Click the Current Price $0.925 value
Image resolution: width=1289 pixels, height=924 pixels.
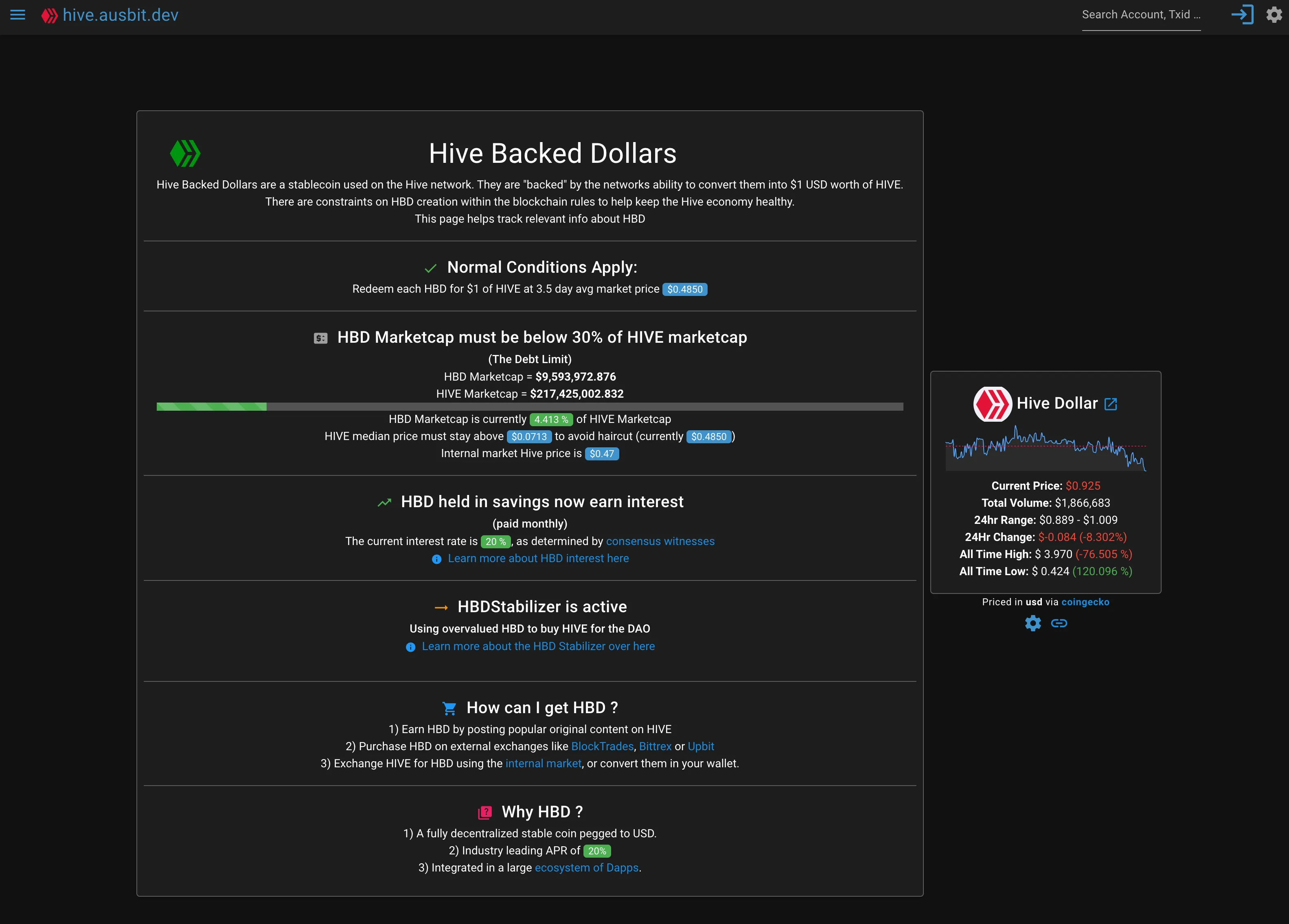(x=1083, y=486)
